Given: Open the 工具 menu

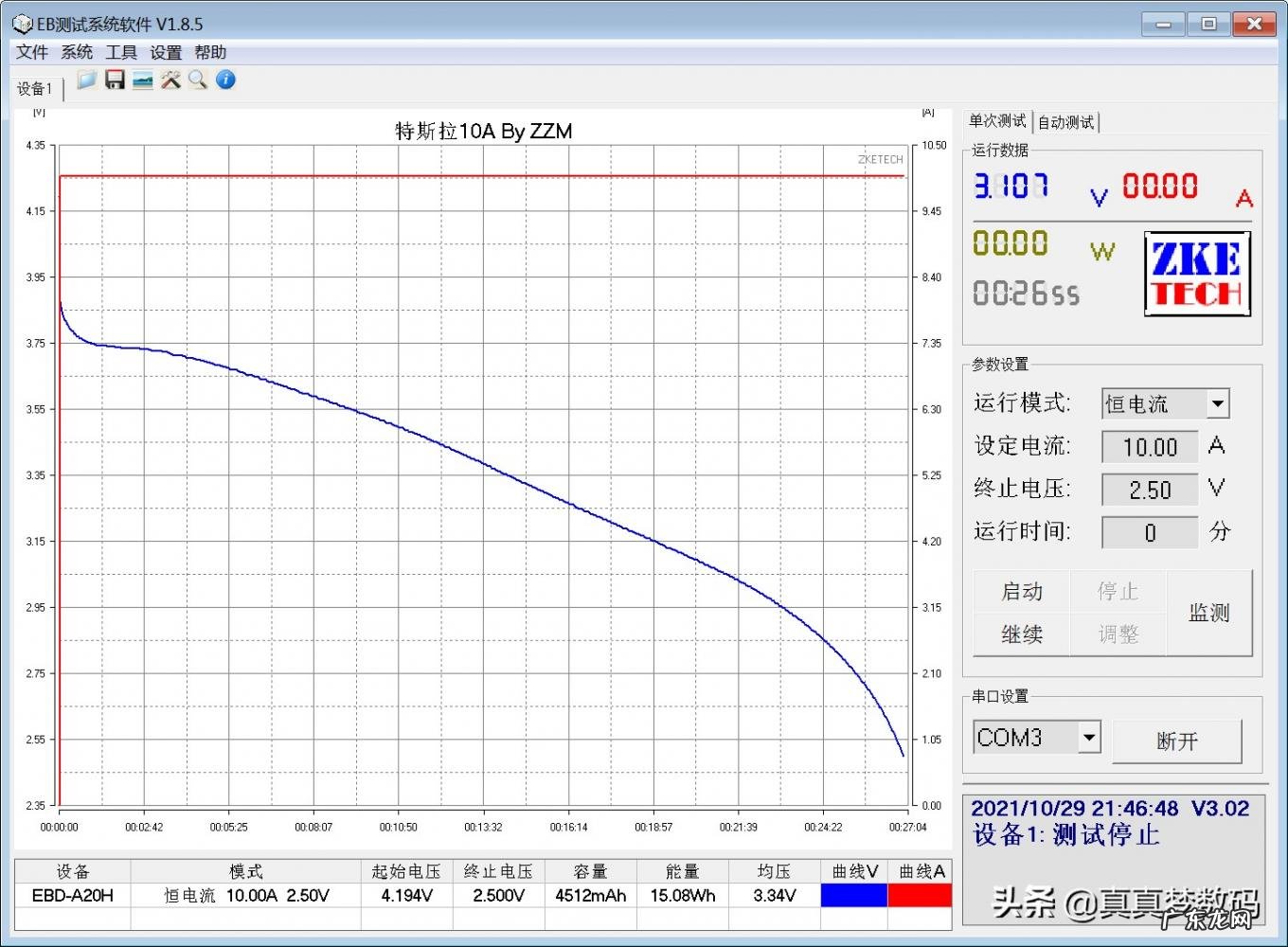Looking at the screenshot, I should 121,52.
